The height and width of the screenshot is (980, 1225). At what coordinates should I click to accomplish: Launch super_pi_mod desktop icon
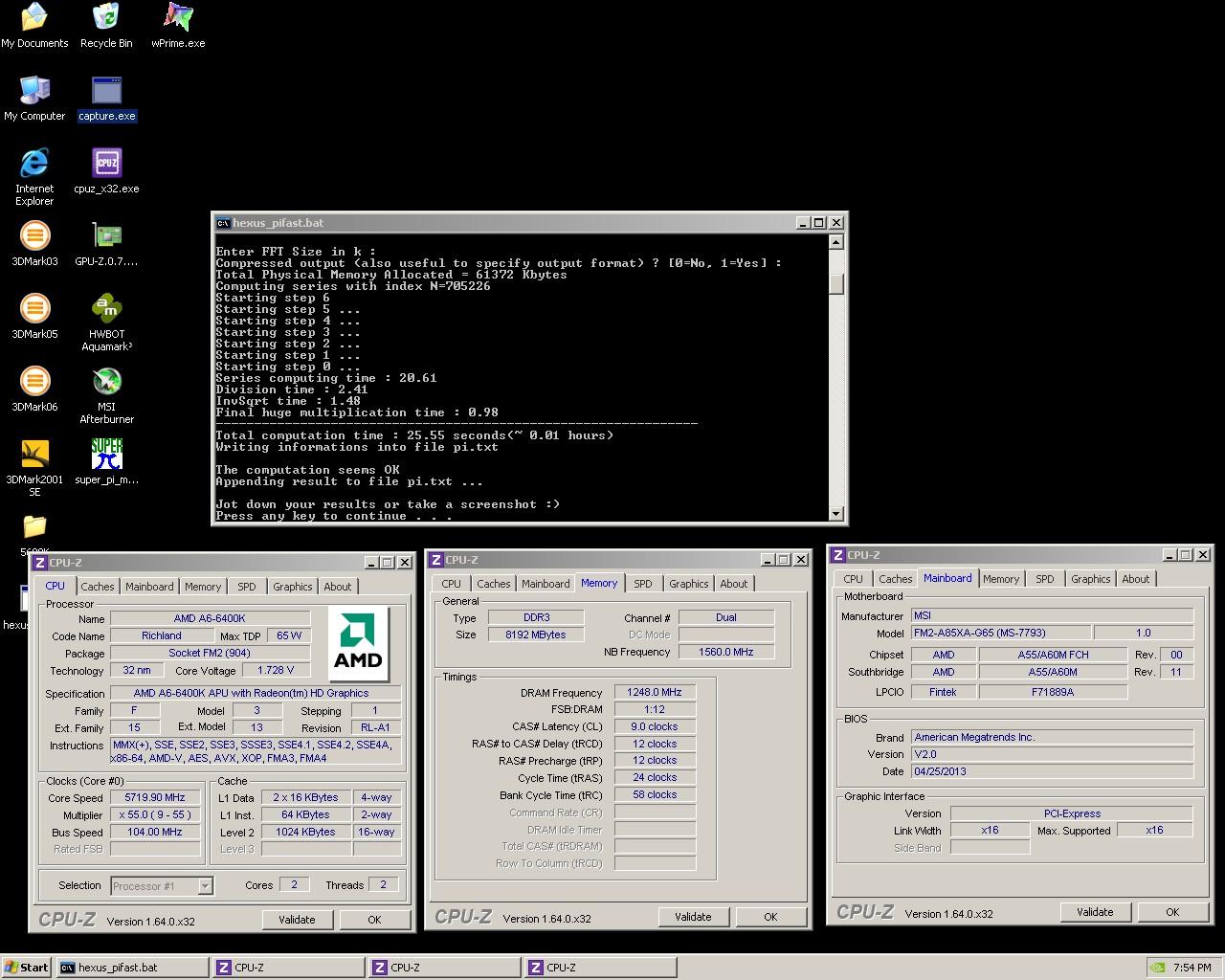pos(106,462)
